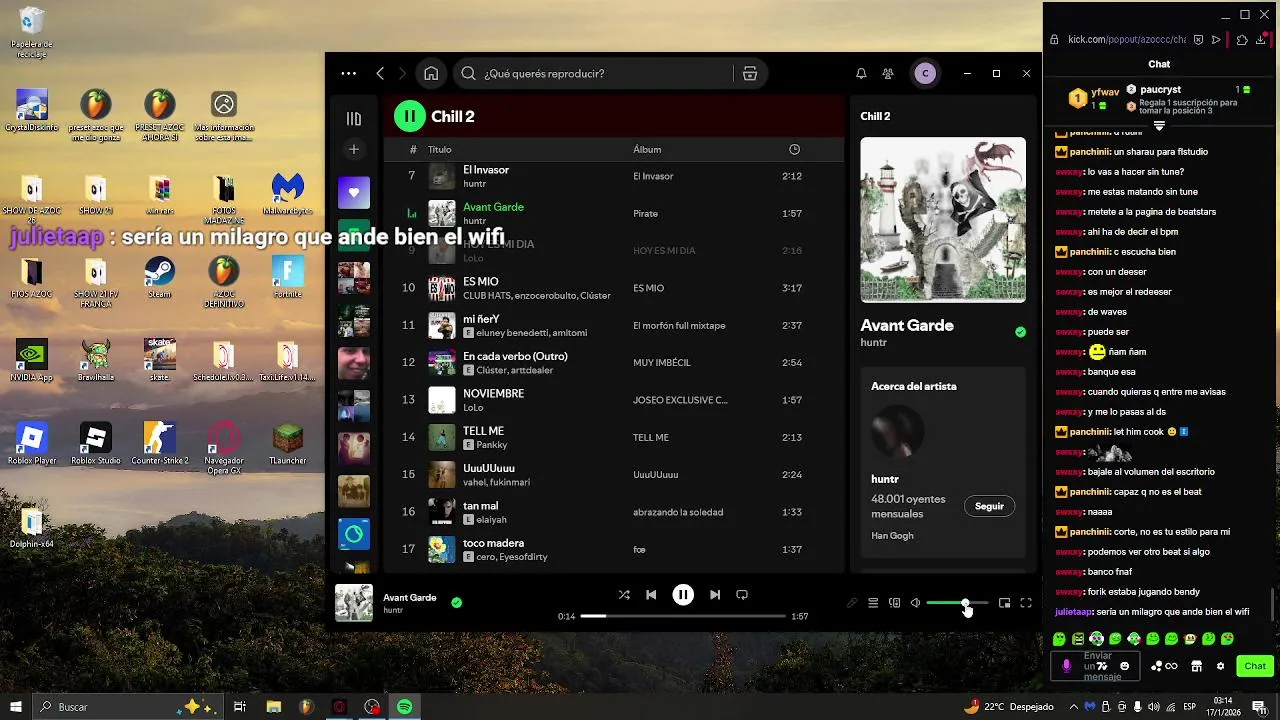Sort by Álbum column header
1280x720 pixels.
click(x=647, y=149)
